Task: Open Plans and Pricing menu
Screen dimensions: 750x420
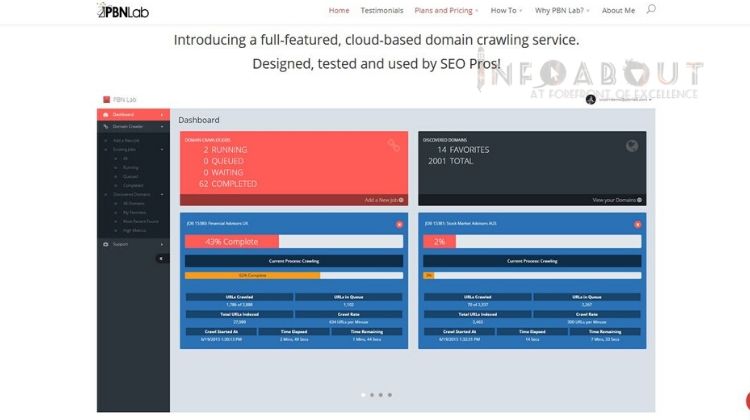Action: (x=443, y=11)
